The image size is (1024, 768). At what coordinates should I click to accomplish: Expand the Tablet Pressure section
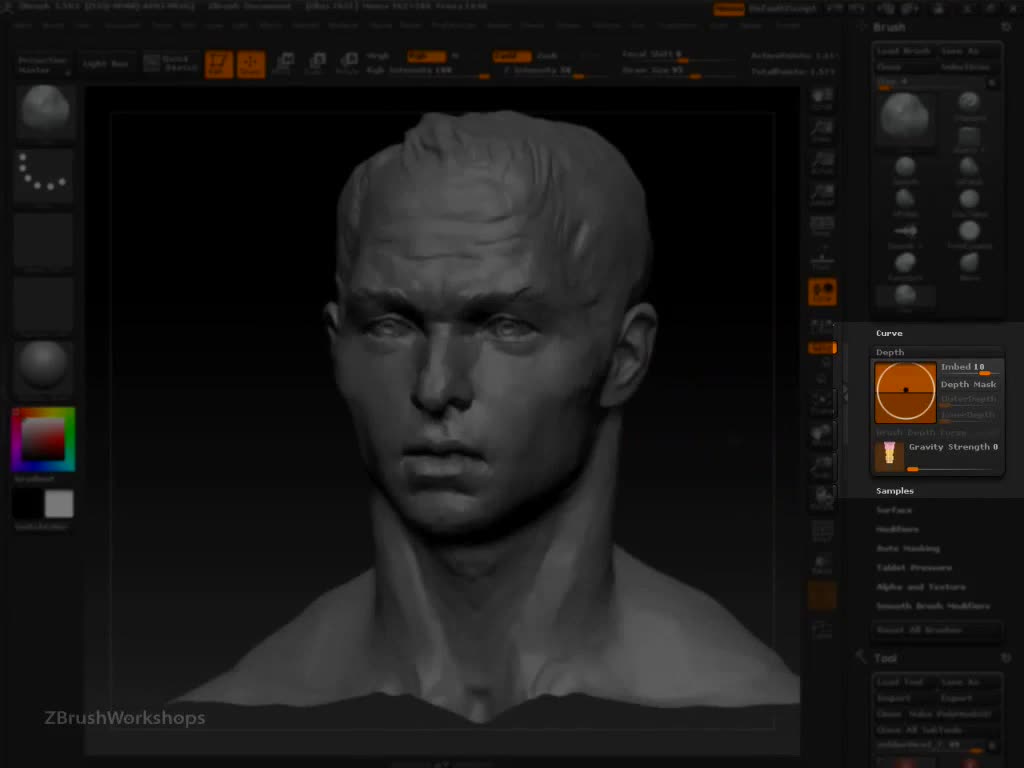pos(914,568)
